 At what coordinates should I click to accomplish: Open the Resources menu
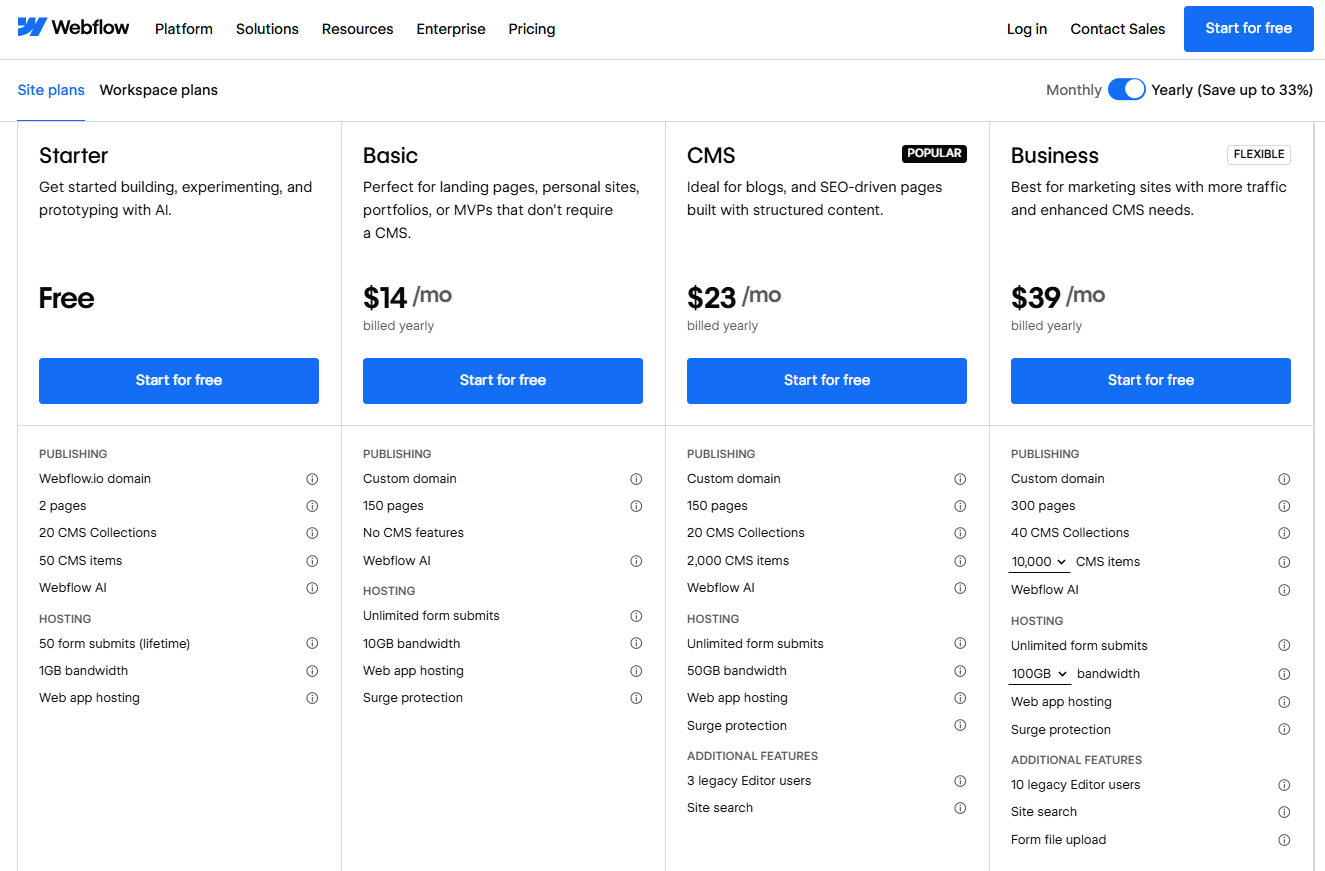pyautogui.click(x=357, y=29)
